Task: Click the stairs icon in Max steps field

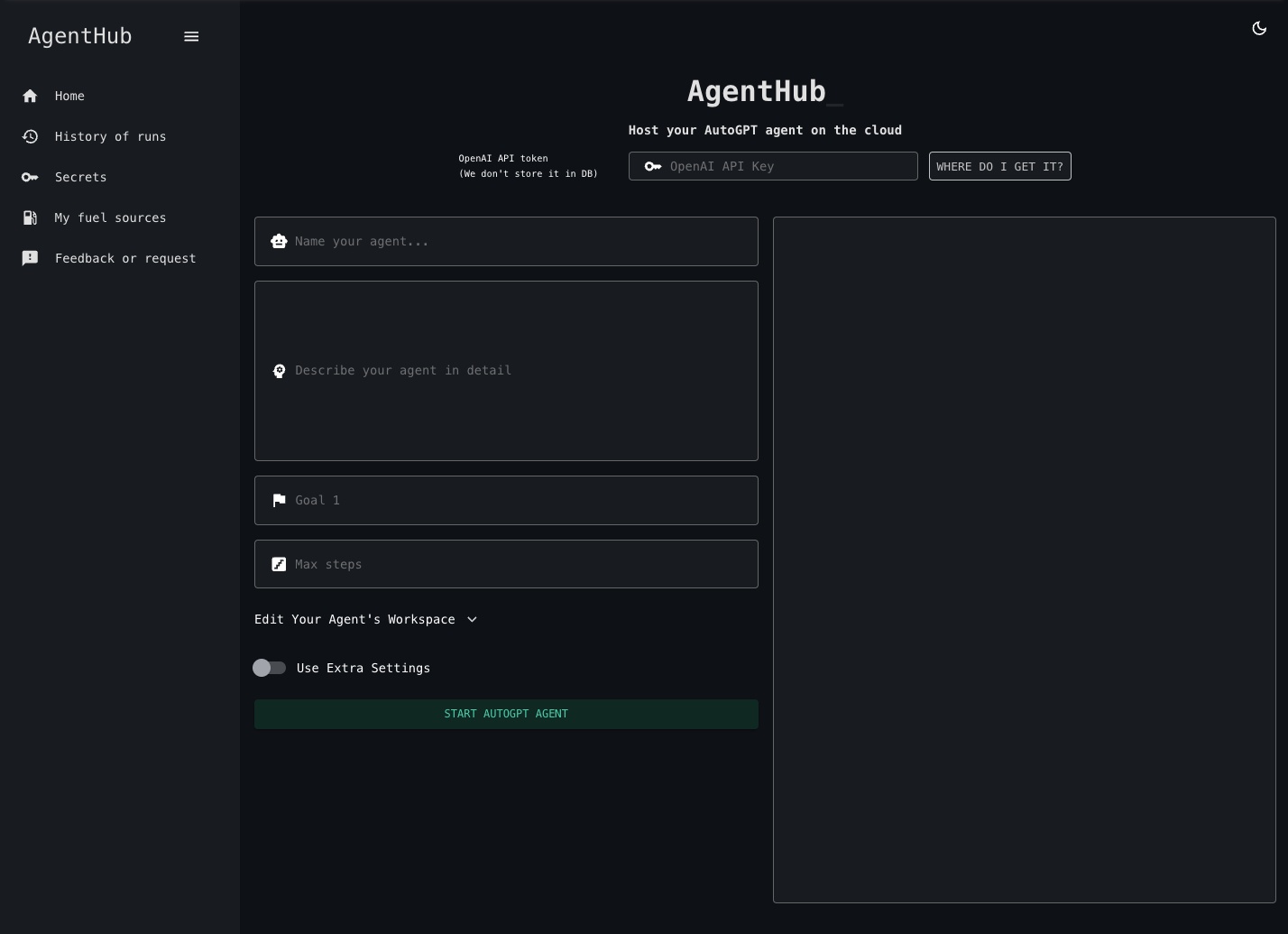Action: pos(279,564)
